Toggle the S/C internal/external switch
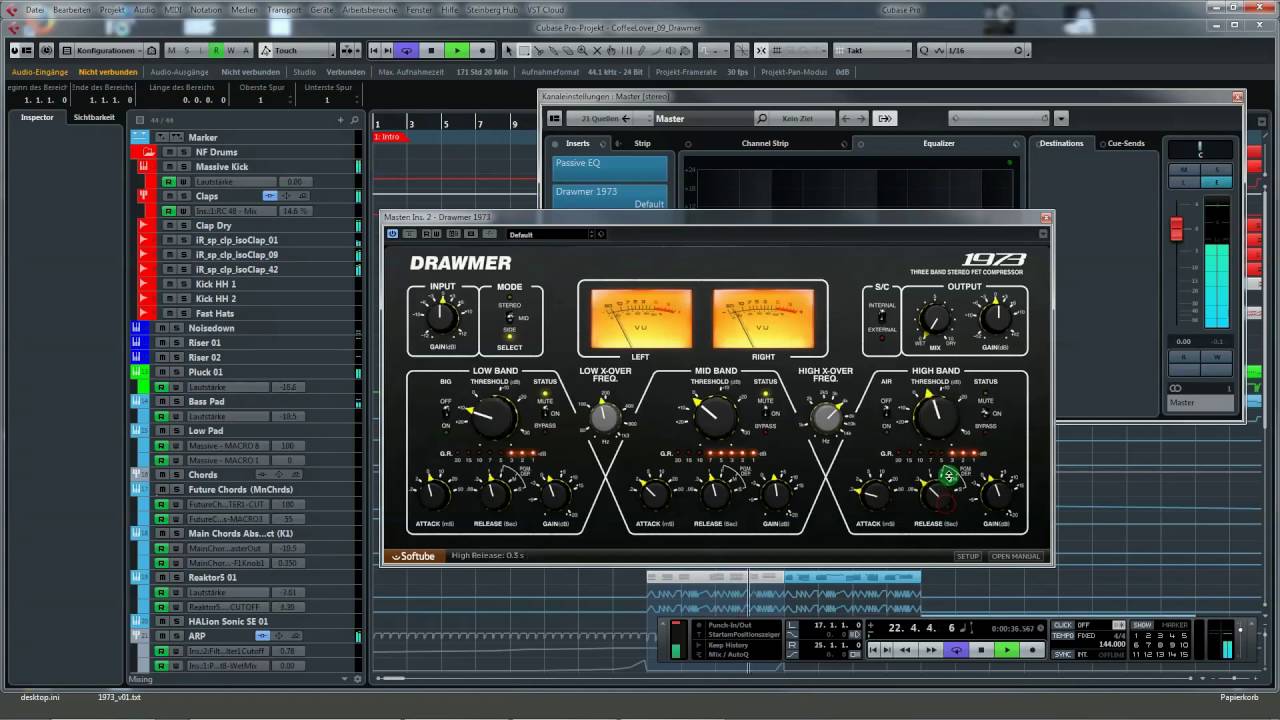Image resolution: width=1280 pixels, height=720 pixels. pyautogui.click(x=881, y=318)
